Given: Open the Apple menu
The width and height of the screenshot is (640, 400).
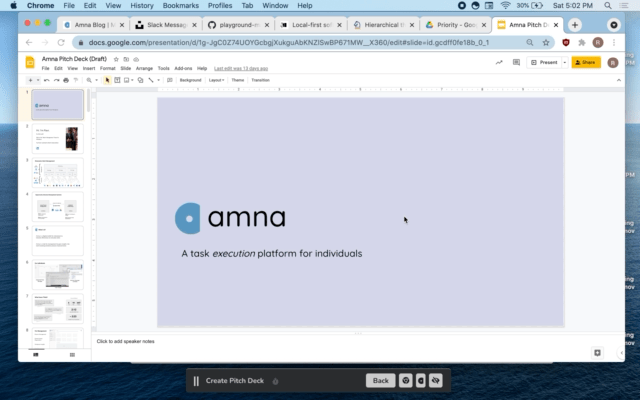Looking at the screenshot, I should click(13, 5).
